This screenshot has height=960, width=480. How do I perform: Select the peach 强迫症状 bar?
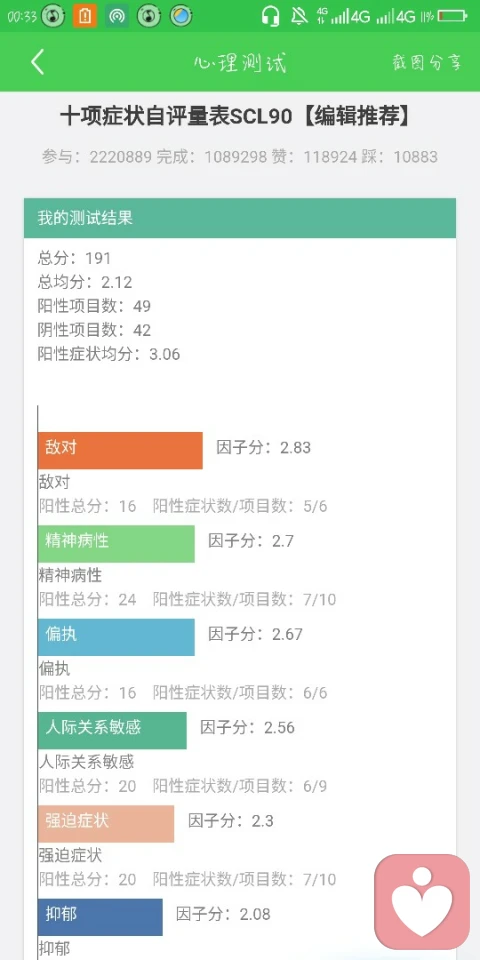(x=106, y=823)
